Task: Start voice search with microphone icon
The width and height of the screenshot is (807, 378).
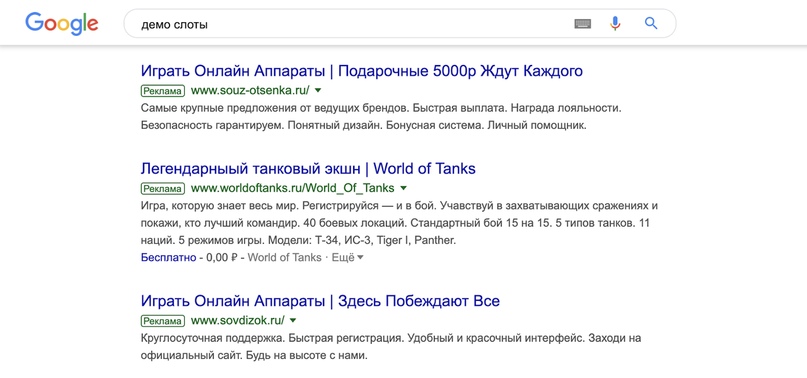Action: [615, 24]
